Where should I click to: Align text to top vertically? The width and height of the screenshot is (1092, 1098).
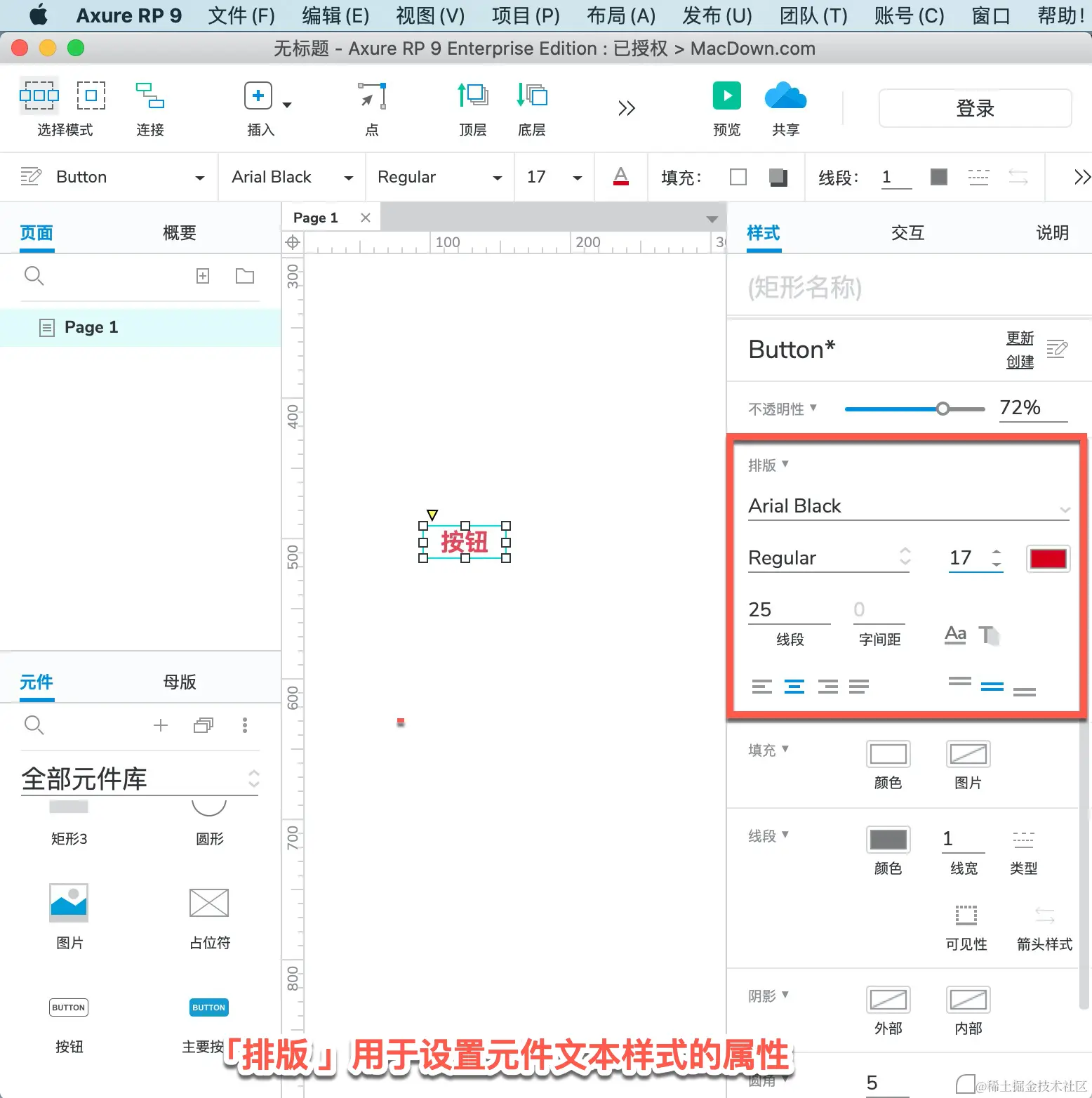point(960,681)
